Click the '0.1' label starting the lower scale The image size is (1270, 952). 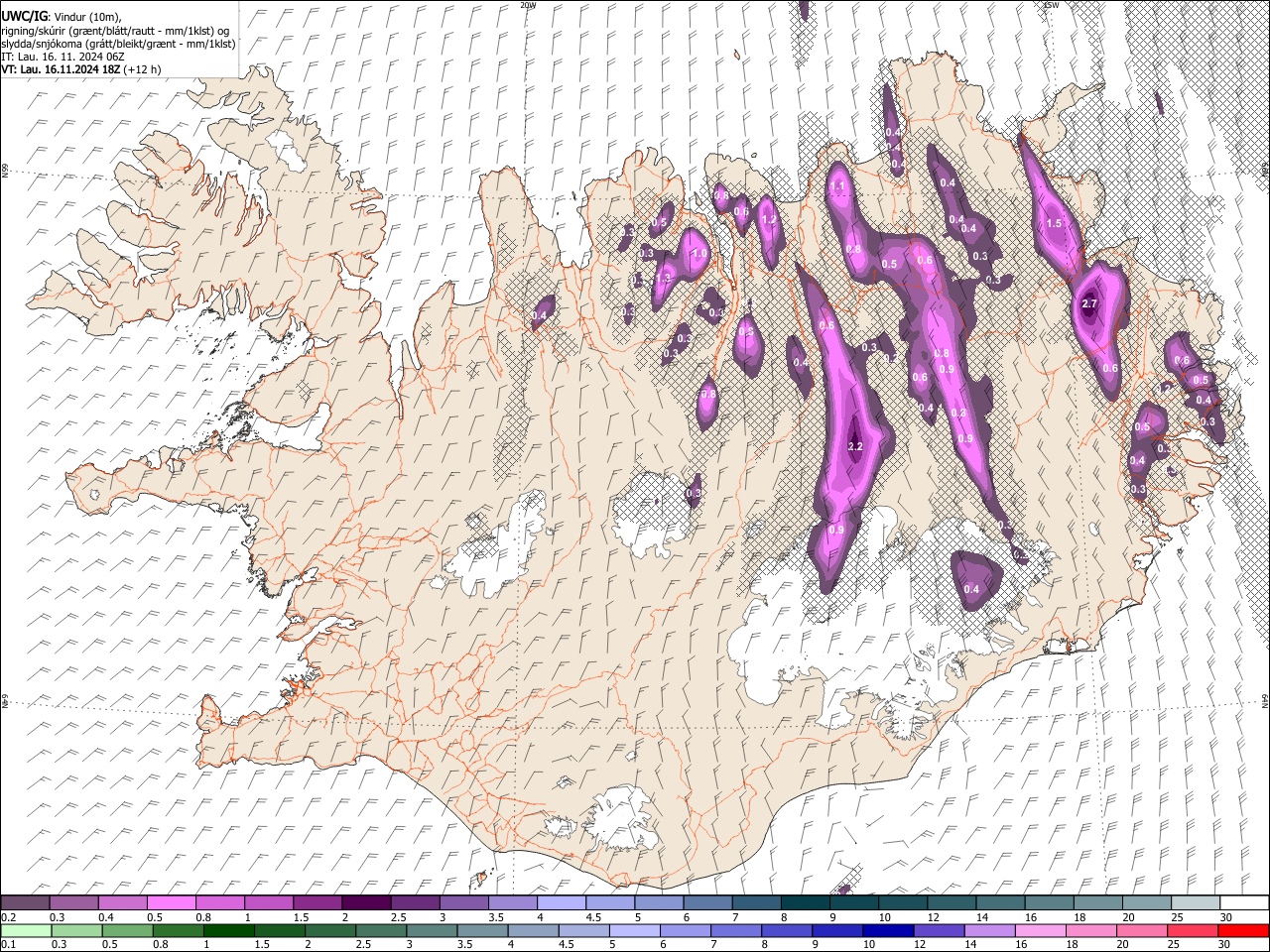pos(7,944)
